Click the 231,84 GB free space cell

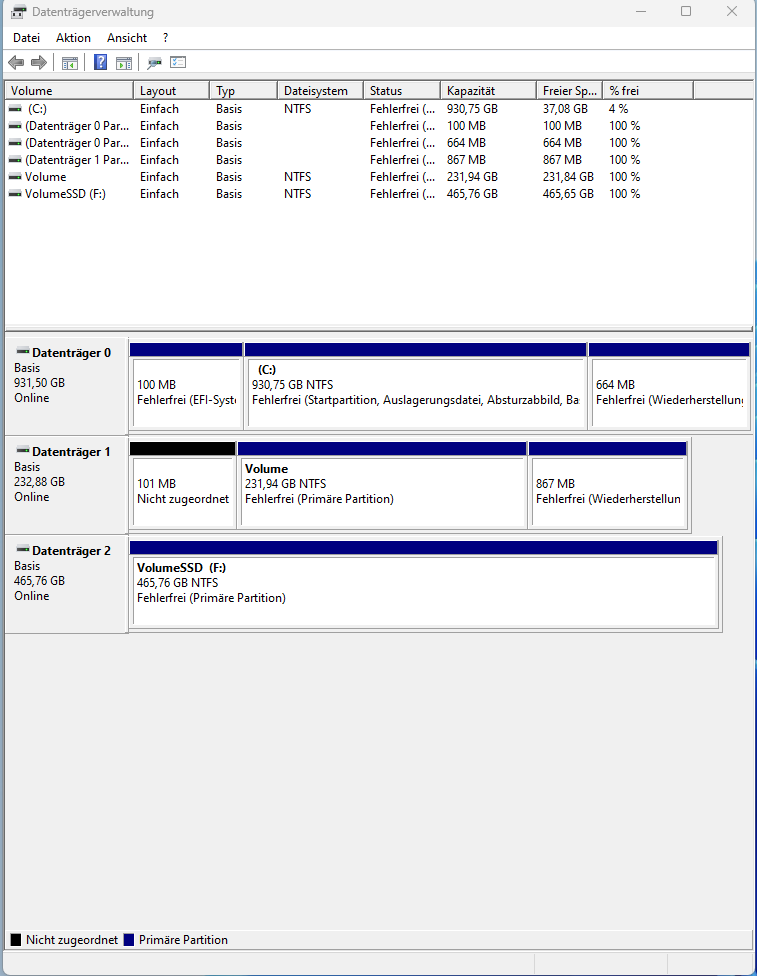[568, 177]
